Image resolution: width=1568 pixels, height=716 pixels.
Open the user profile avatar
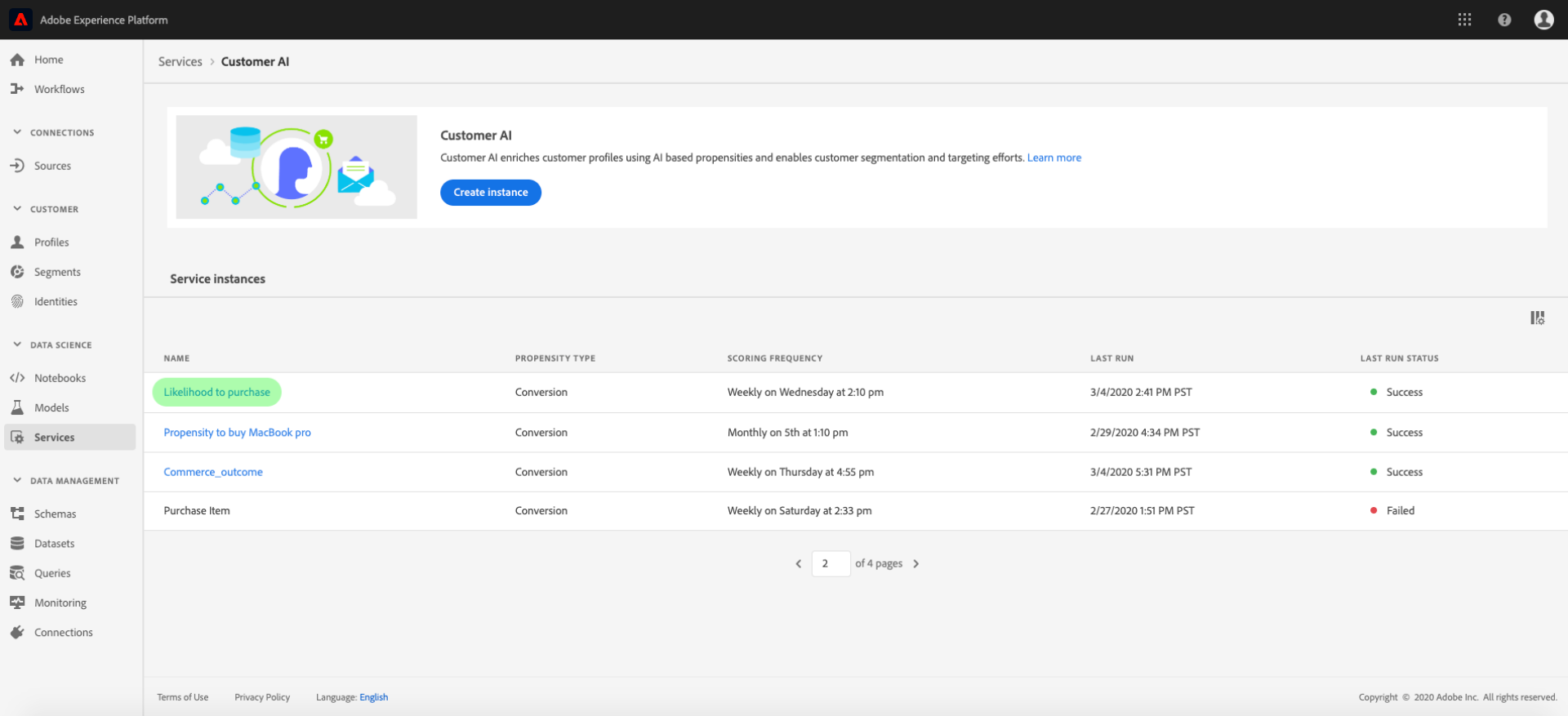[x=1543, y=20]
